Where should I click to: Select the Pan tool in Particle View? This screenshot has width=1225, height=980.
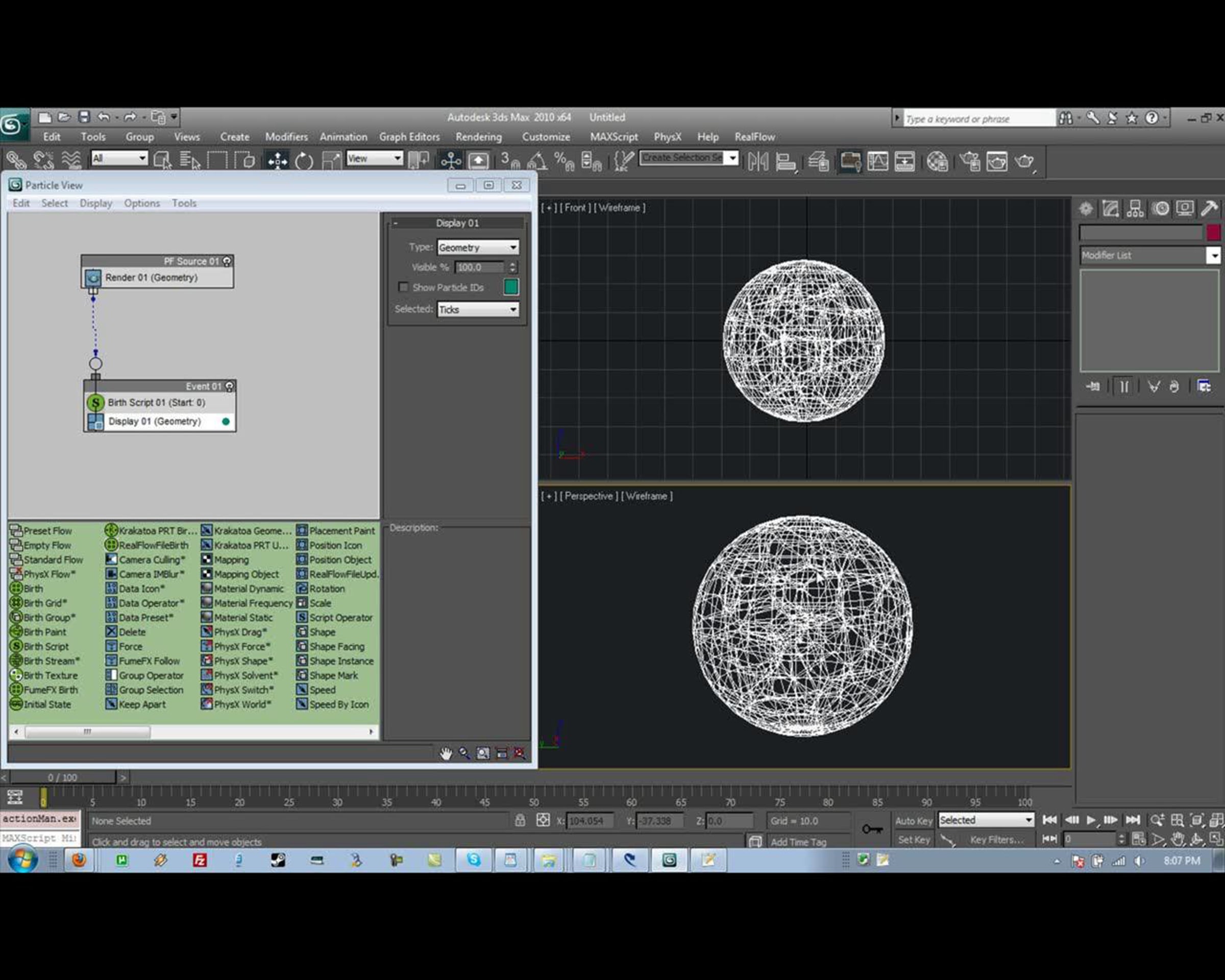point(446,753)
